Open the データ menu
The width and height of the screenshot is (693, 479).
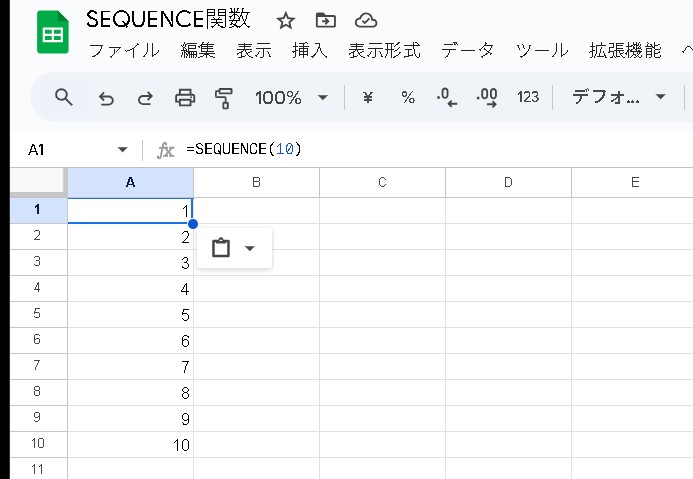pyautogui.click(x=467, y=51)
